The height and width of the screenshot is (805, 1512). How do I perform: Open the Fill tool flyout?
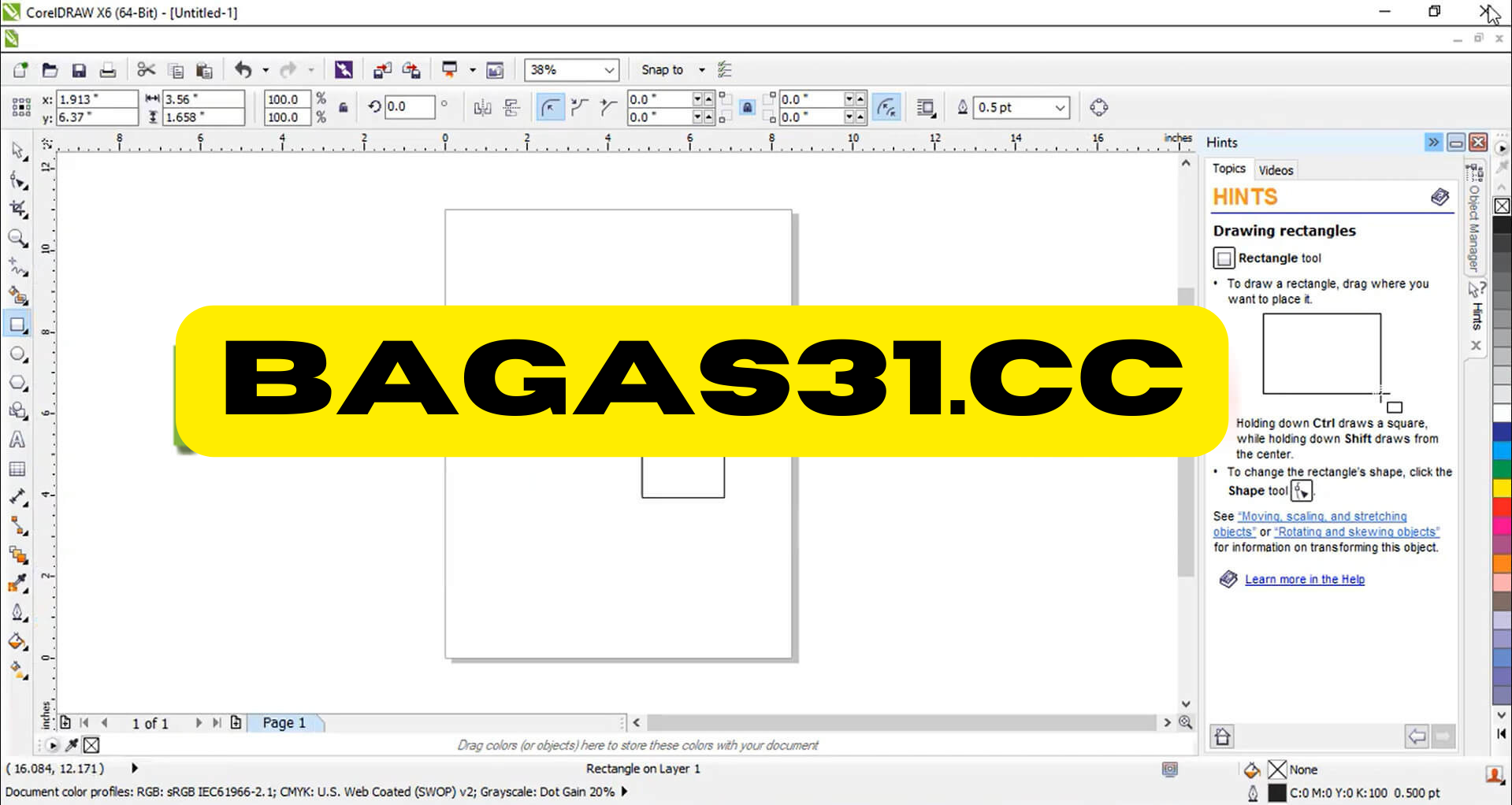tap(17, 641)
